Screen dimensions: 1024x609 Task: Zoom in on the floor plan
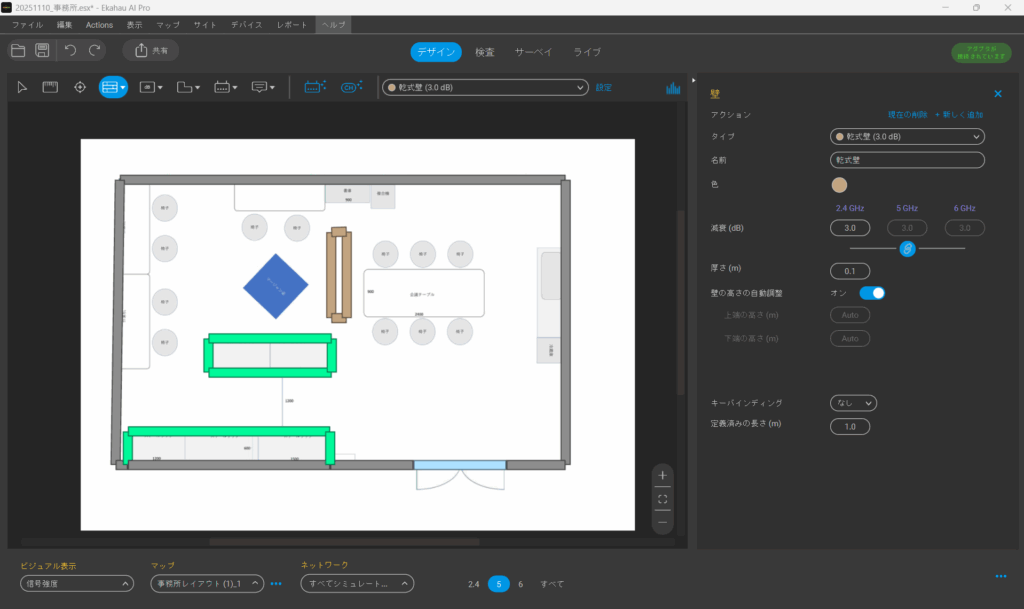tap(662, 474)
